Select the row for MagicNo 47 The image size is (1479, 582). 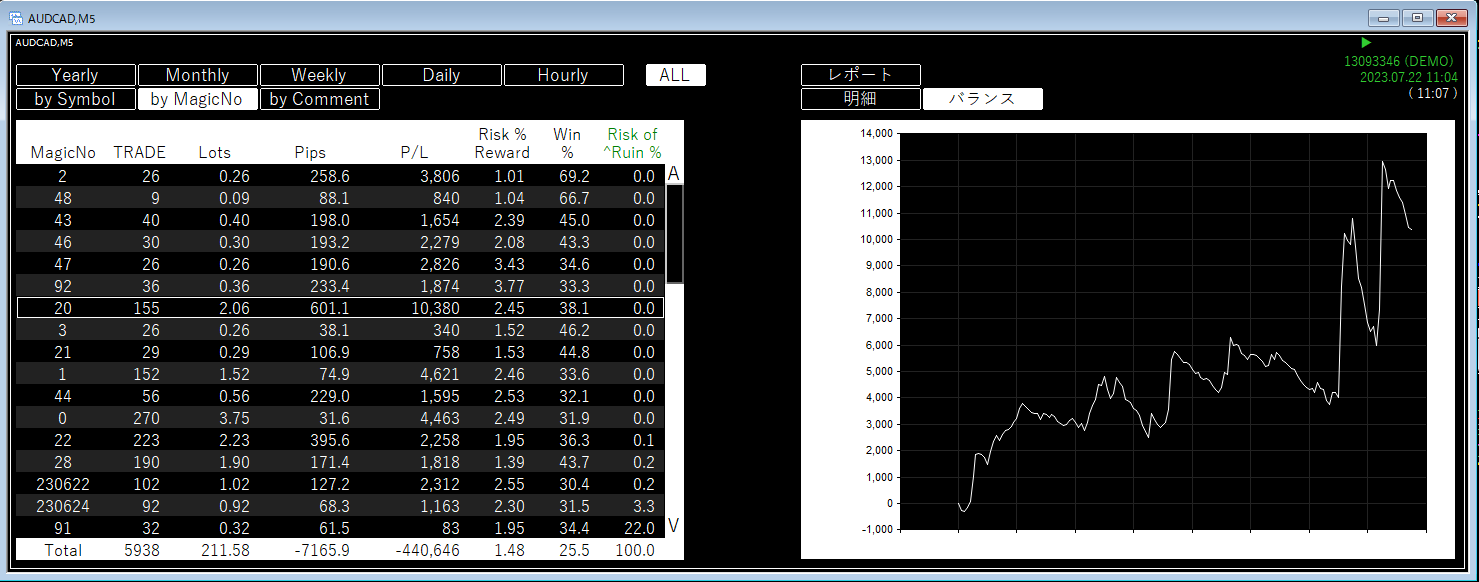340,264
